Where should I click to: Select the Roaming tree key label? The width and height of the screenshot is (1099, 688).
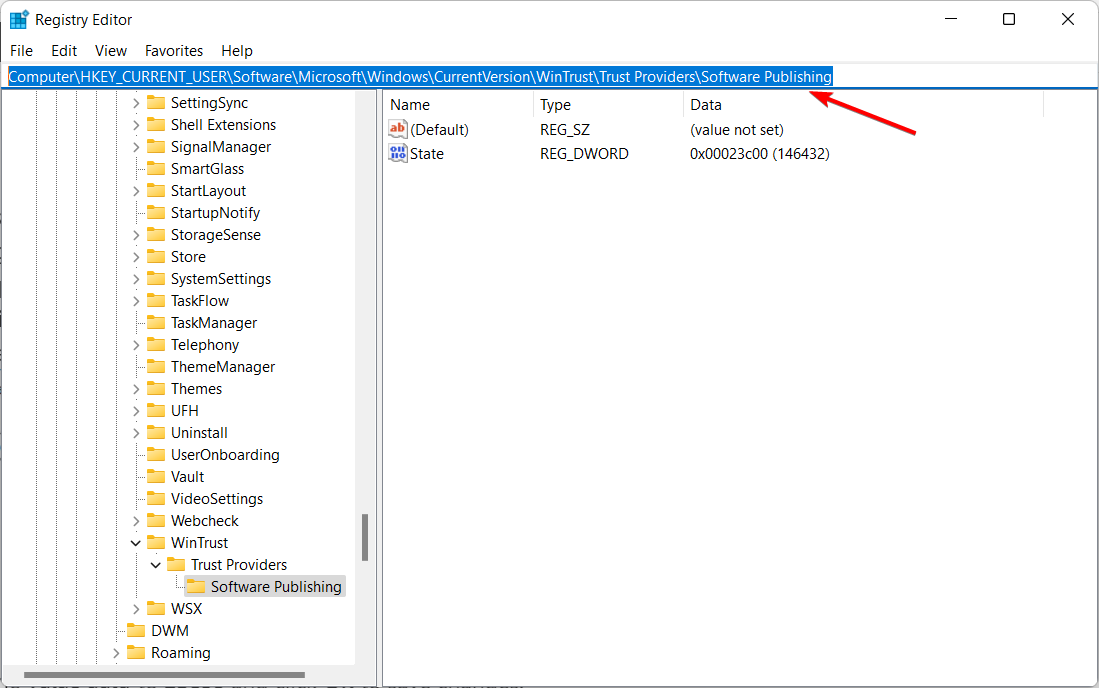tap(181, 653)
